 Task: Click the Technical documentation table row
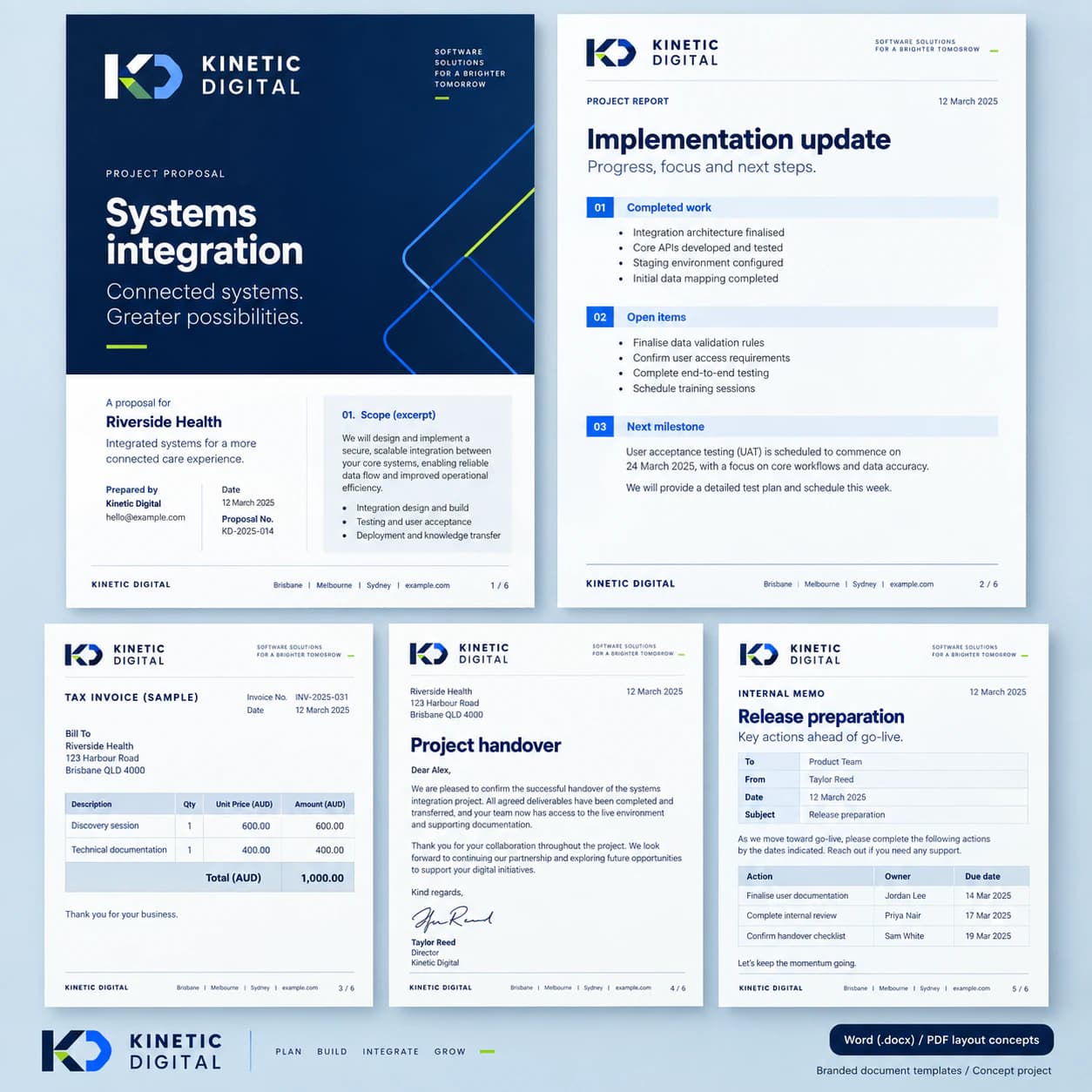point(210,850)
